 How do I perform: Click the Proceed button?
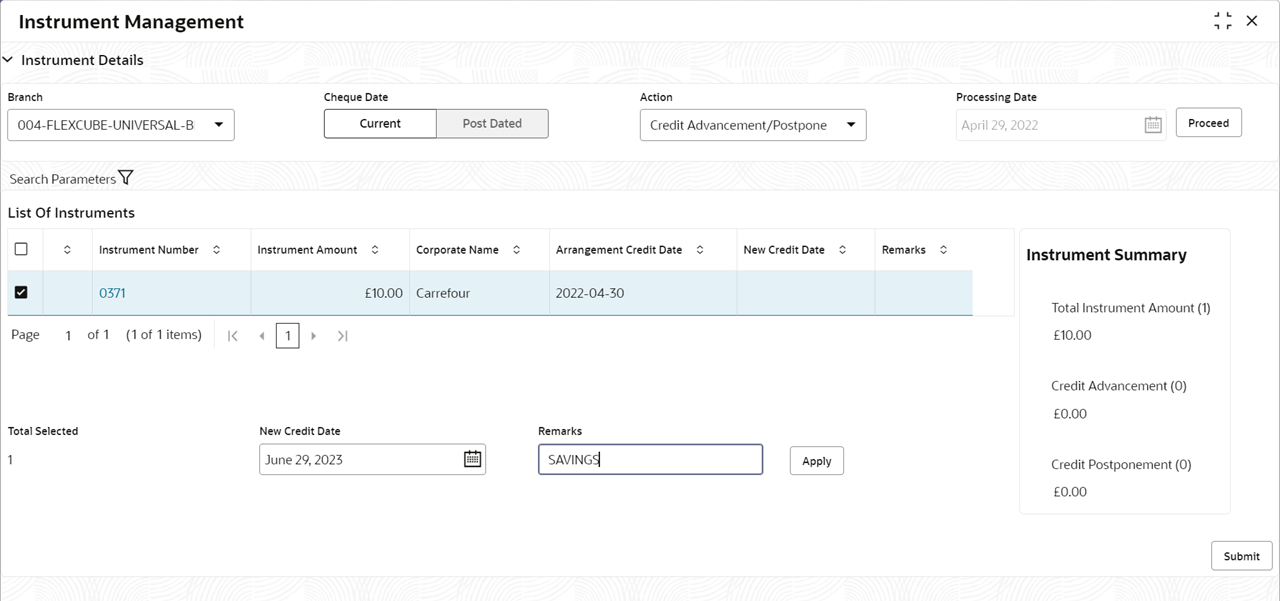[x=1208, y=123]
